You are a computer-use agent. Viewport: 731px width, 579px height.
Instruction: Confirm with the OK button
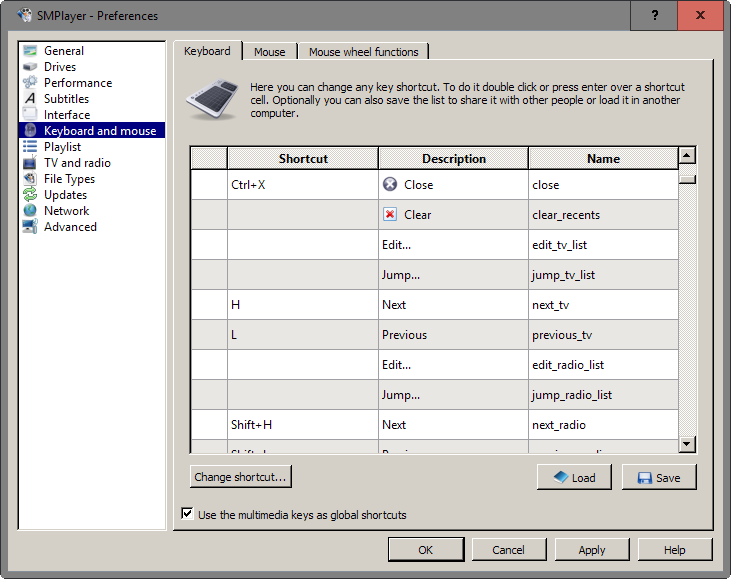426,550
